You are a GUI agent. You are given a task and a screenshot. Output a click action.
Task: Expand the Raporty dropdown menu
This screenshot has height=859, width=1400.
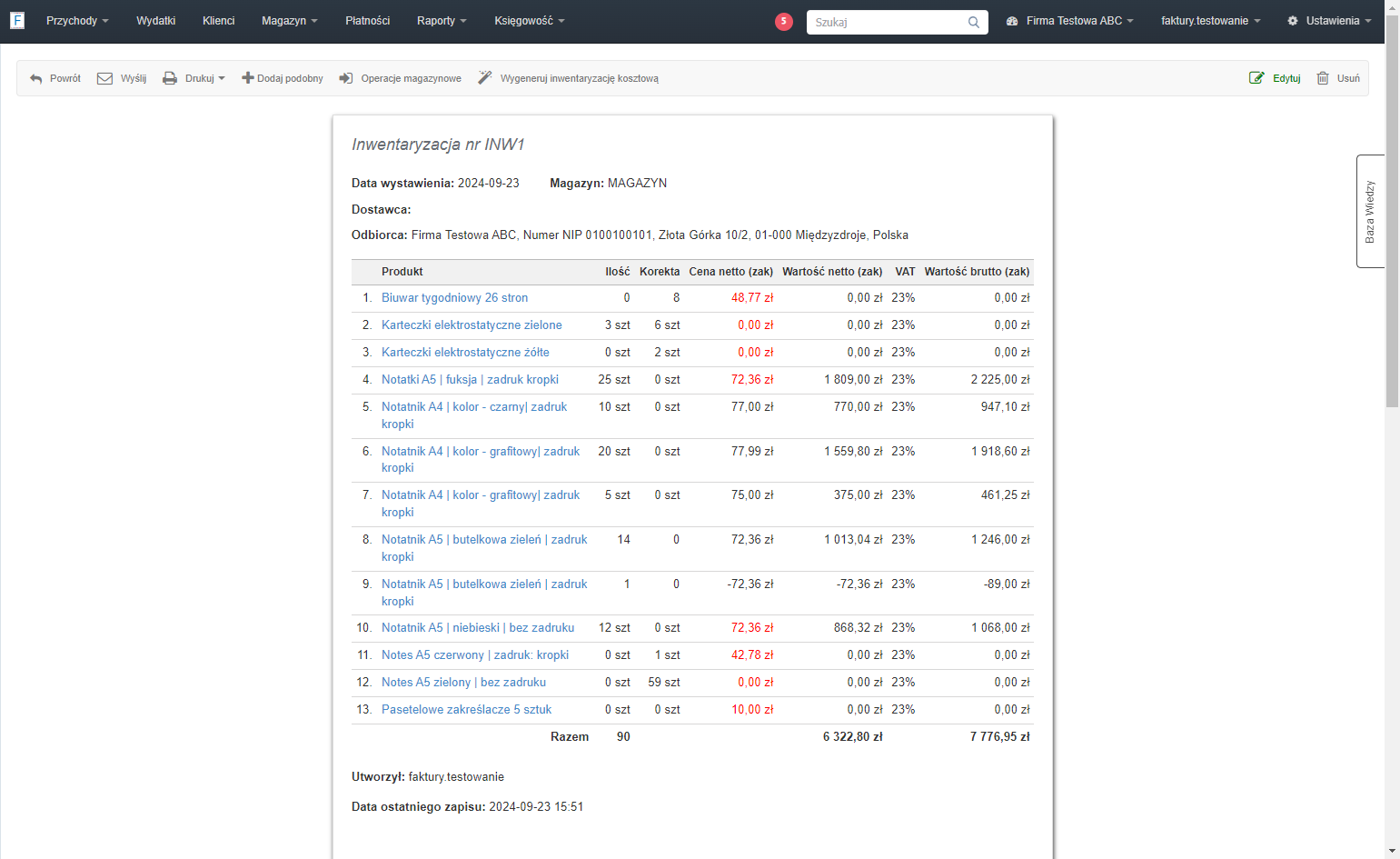click(x=442, y=20)
